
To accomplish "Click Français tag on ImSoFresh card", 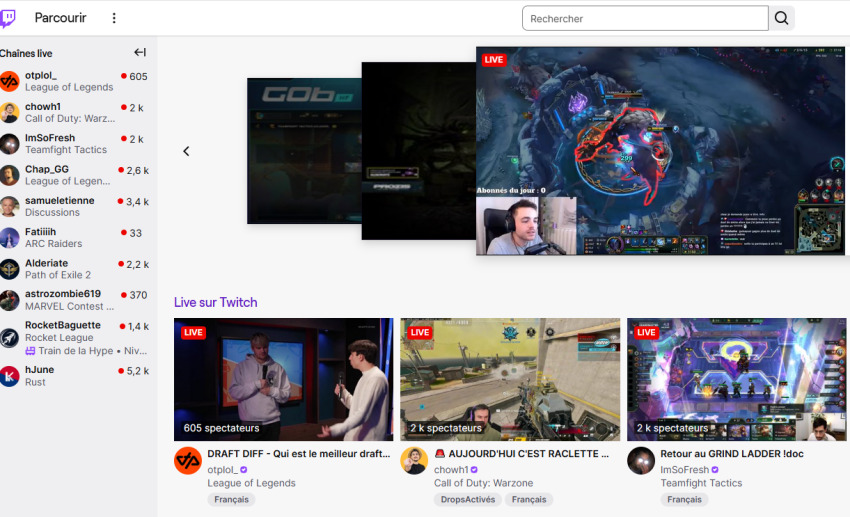I will point(684,500).
